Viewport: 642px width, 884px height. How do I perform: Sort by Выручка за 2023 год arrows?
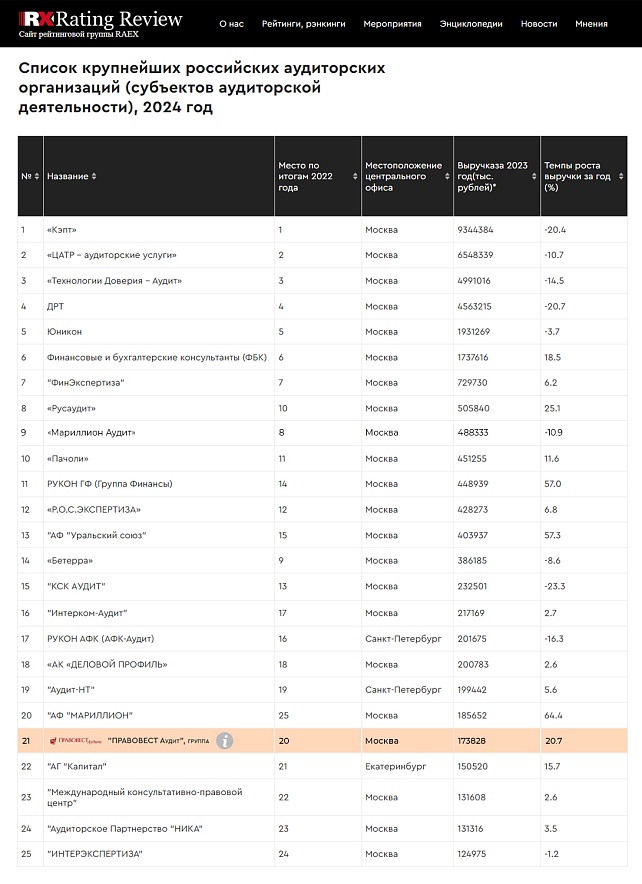534,176
